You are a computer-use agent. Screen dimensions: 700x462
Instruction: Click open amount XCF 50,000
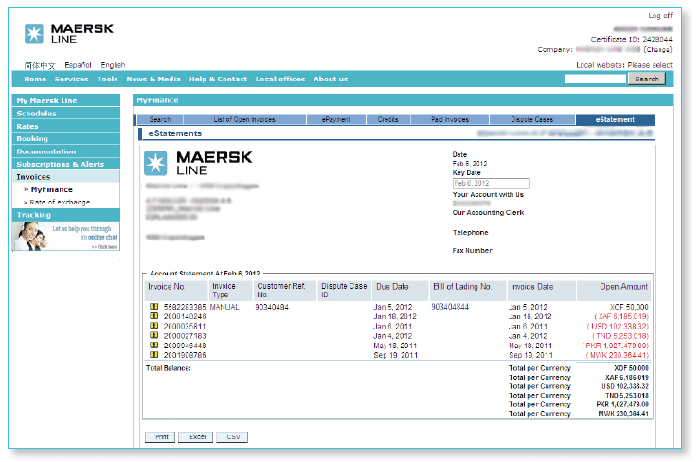[x=629, y=307]
